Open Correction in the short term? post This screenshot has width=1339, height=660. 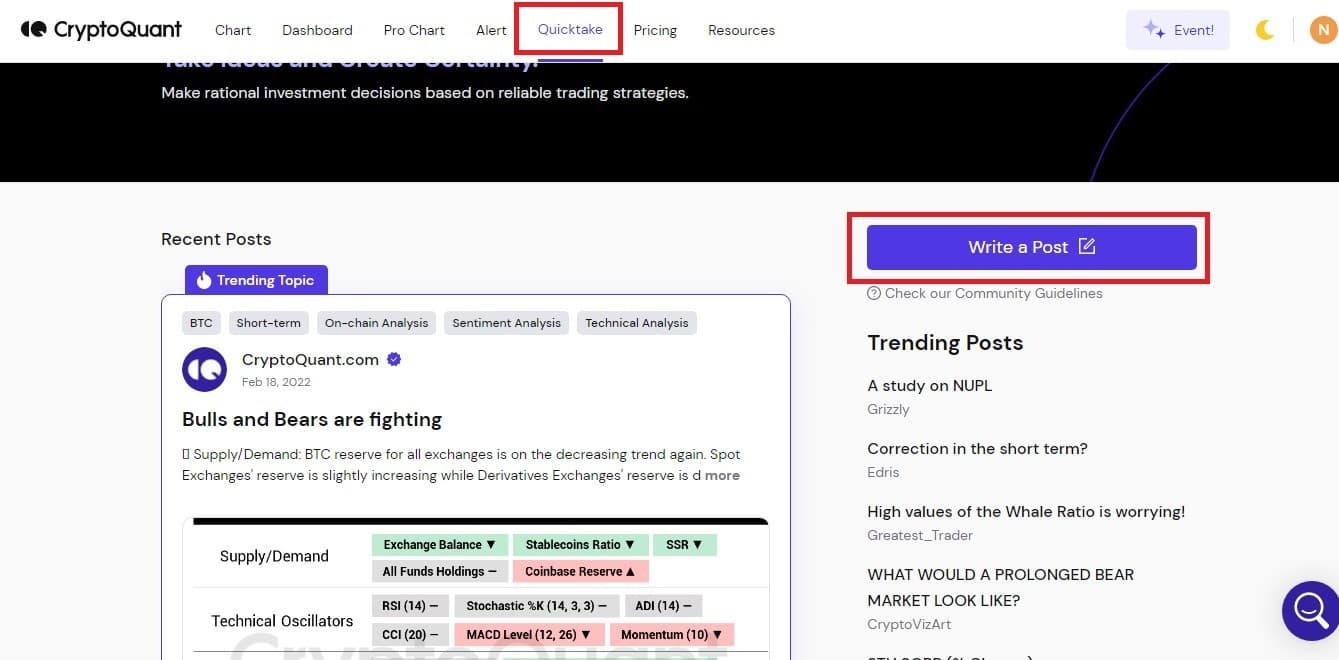tap(977, 448)
